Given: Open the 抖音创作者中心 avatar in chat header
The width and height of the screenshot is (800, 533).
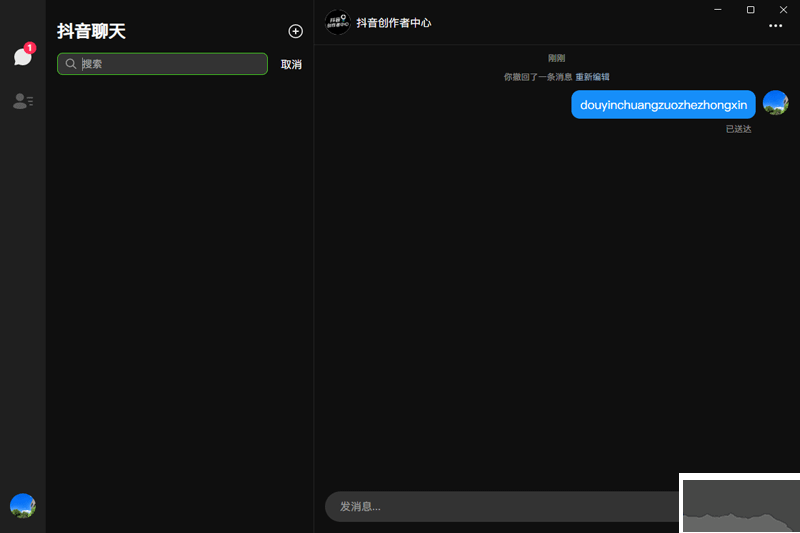Looking at the screenshot, I should pos(338,23).
